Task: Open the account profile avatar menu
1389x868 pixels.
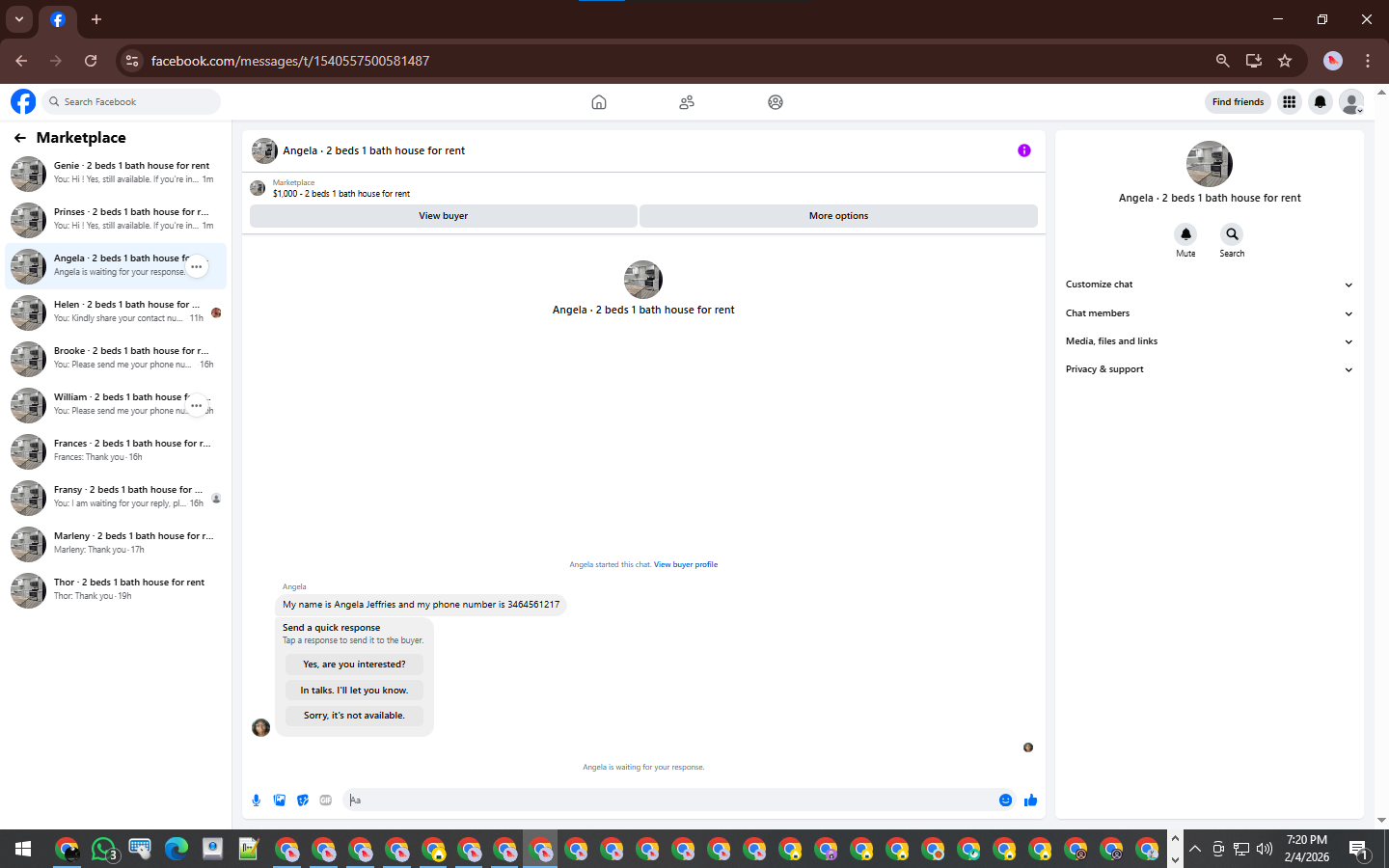Action: pos(1352,101)
